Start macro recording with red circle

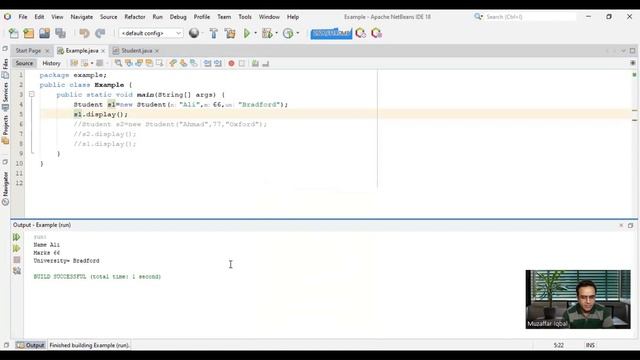(231, 63)
